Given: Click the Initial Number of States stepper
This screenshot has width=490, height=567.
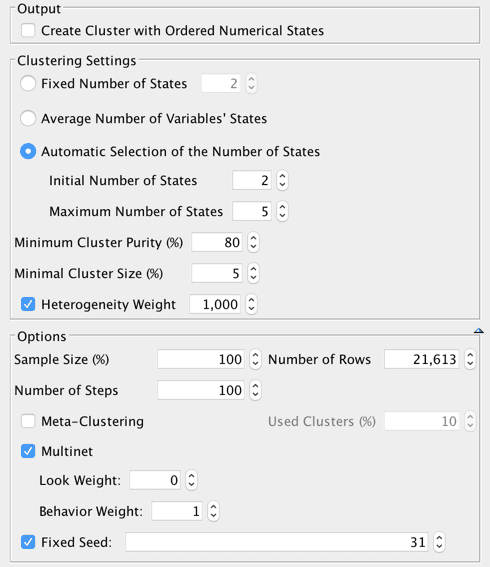Looking at the screenshot, I should click(282, 180).
